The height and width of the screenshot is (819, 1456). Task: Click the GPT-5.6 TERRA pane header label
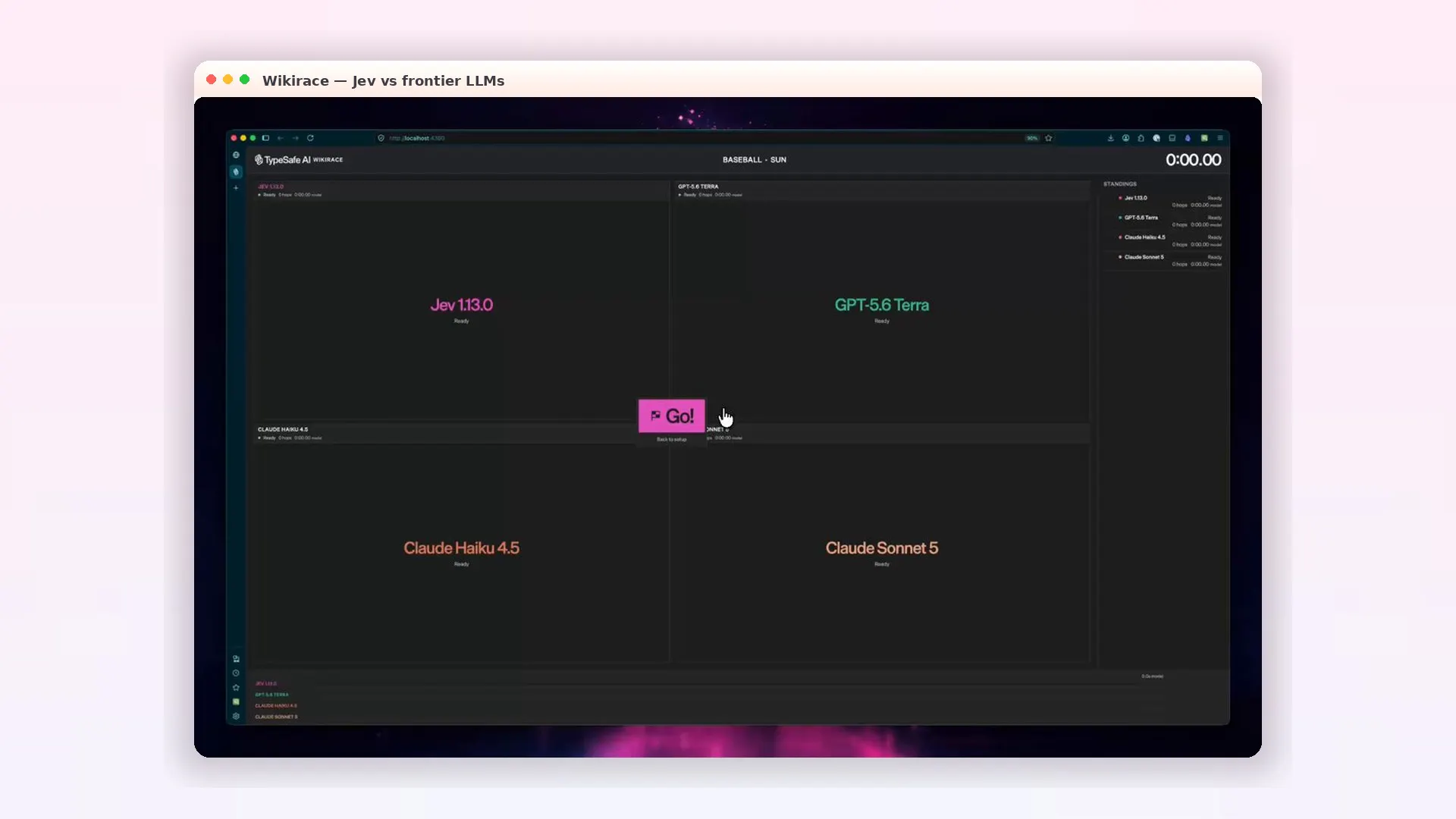coord(698,187)
